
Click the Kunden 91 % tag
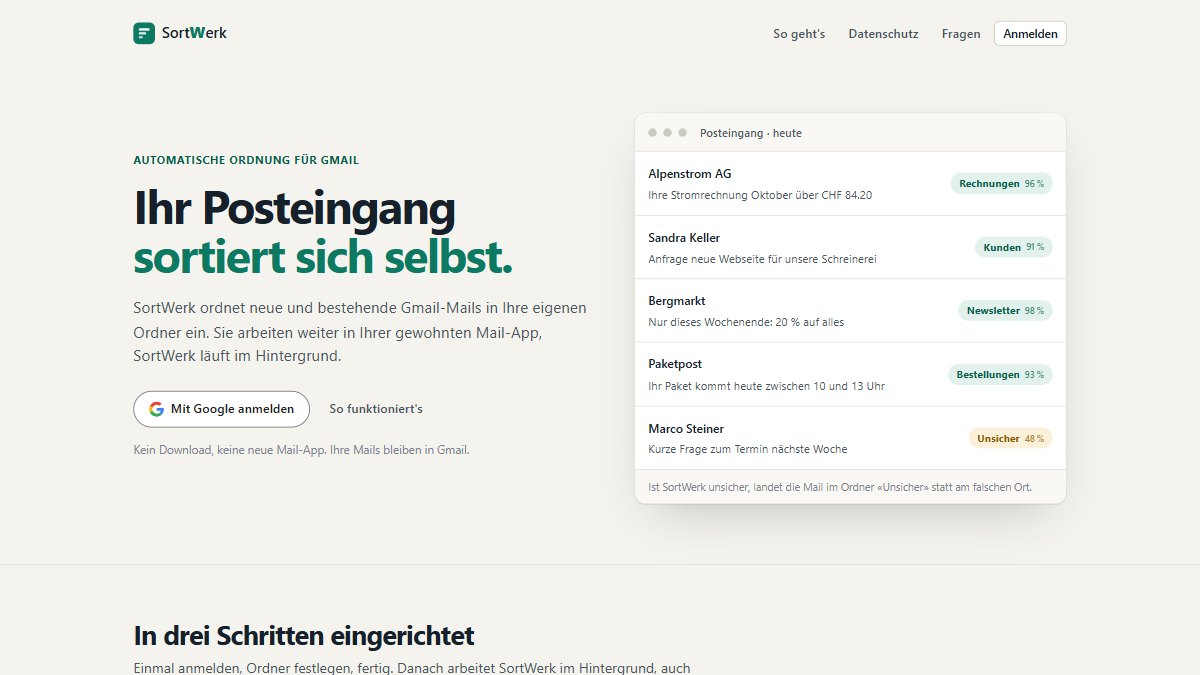tap(1014, 247)
